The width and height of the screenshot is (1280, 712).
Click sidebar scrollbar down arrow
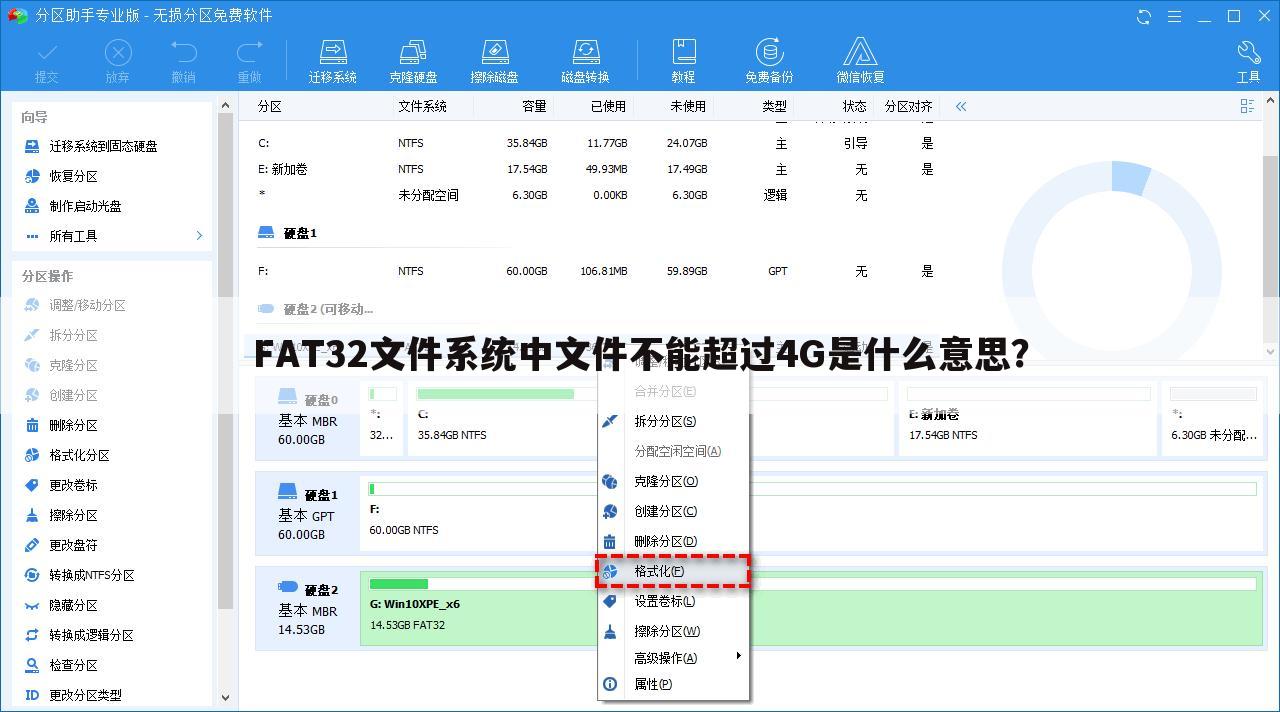[224, 697]
